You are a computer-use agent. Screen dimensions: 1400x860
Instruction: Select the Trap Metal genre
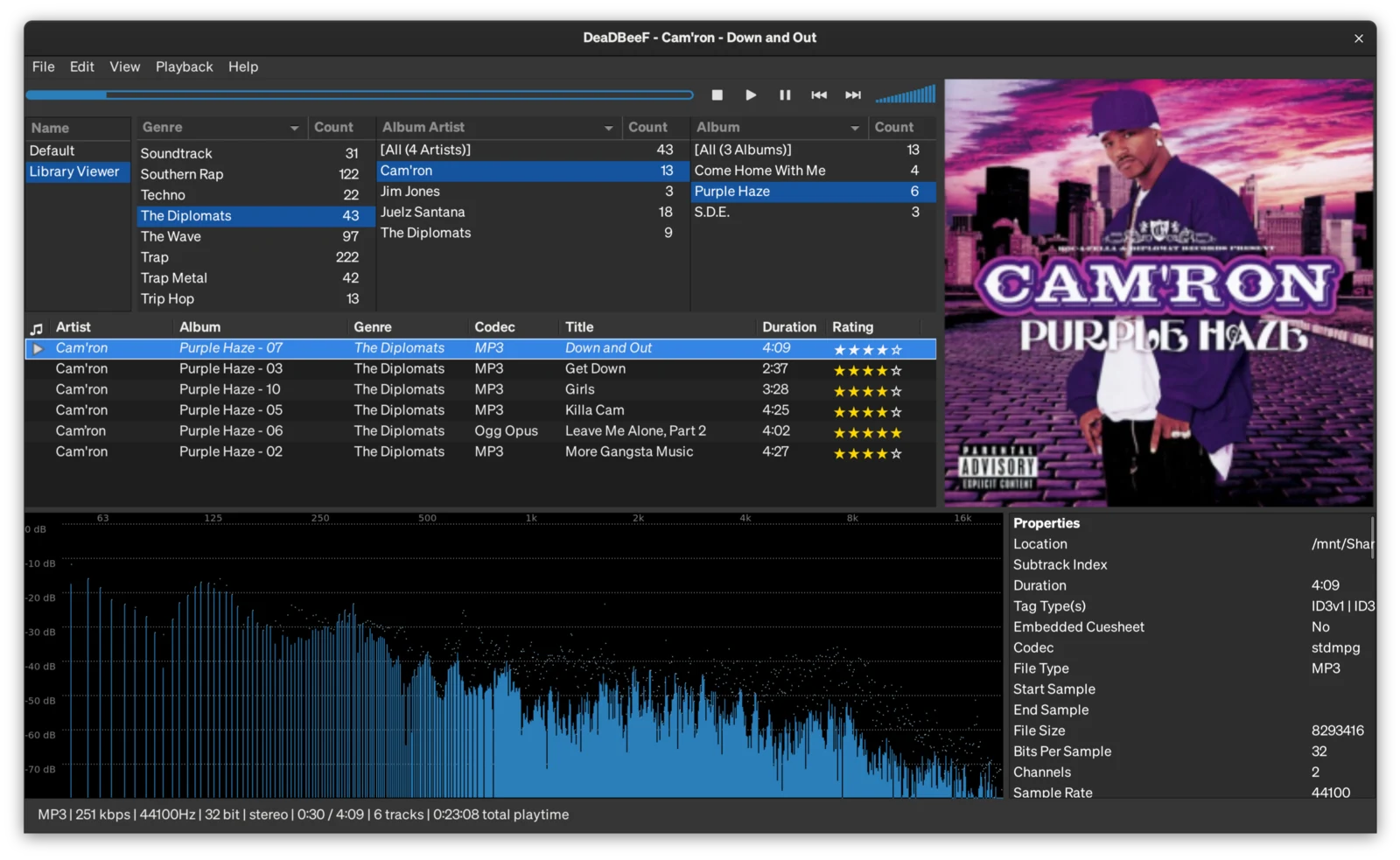click(255, 278)
